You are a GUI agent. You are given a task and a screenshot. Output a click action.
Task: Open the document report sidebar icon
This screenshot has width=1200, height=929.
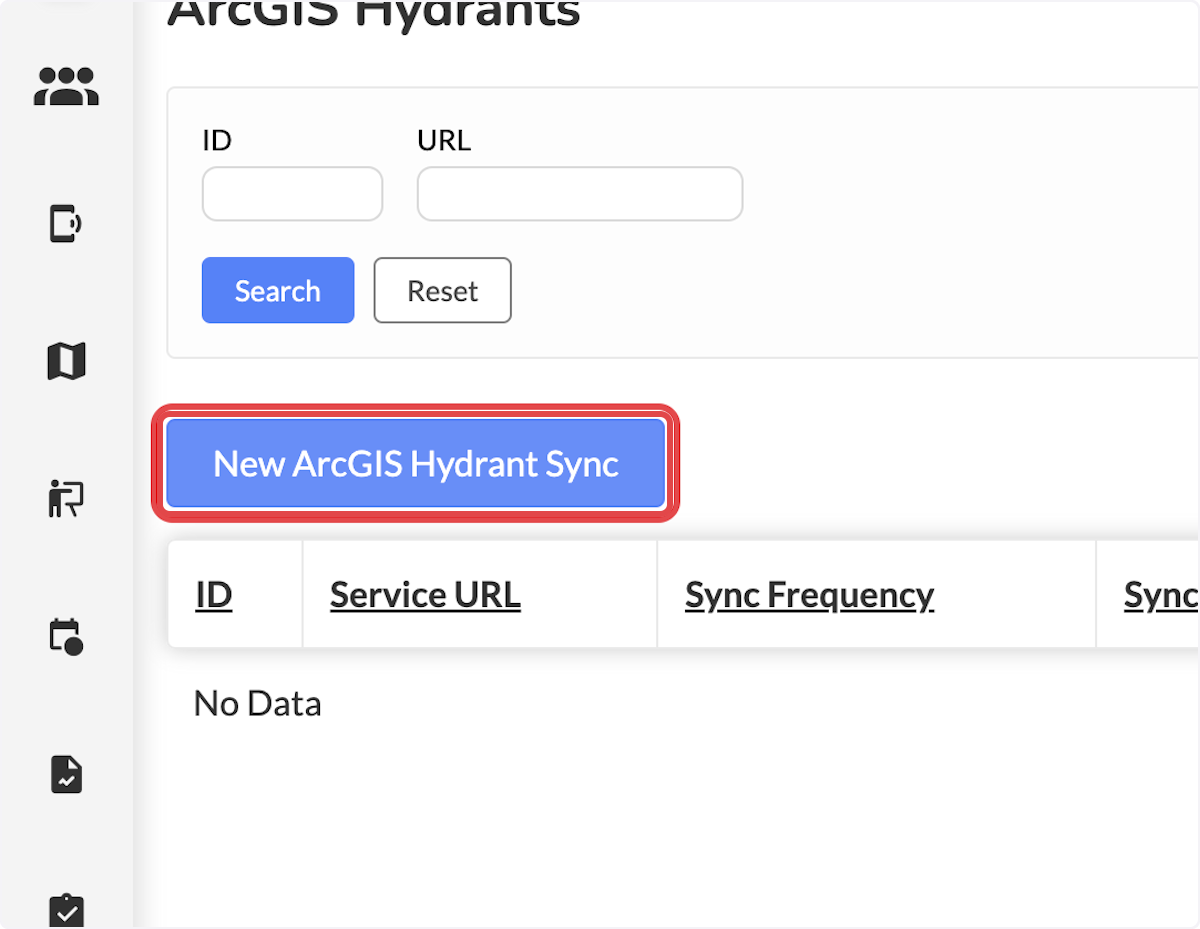(x=66, y=774)
